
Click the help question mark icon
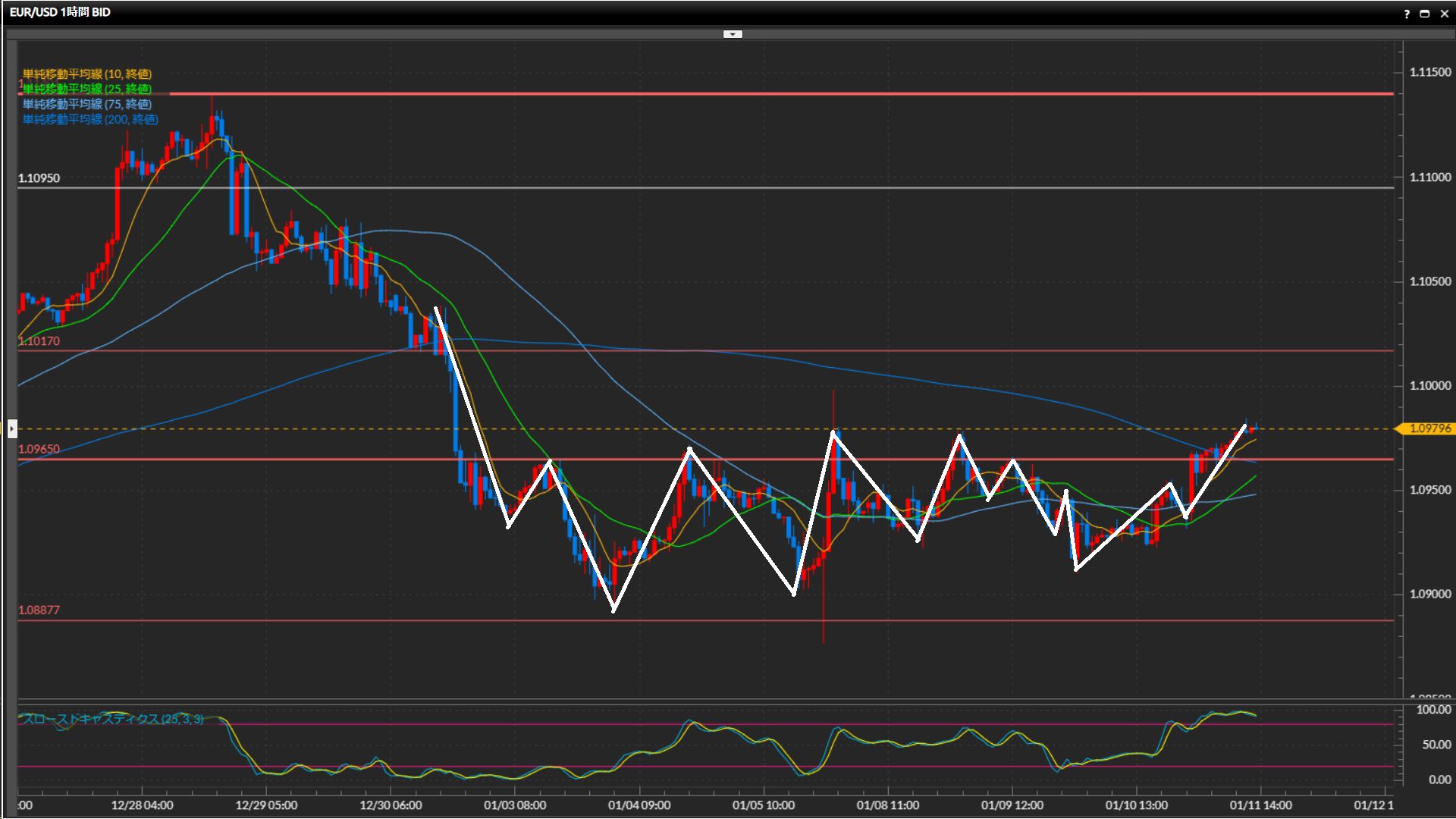1407,14
